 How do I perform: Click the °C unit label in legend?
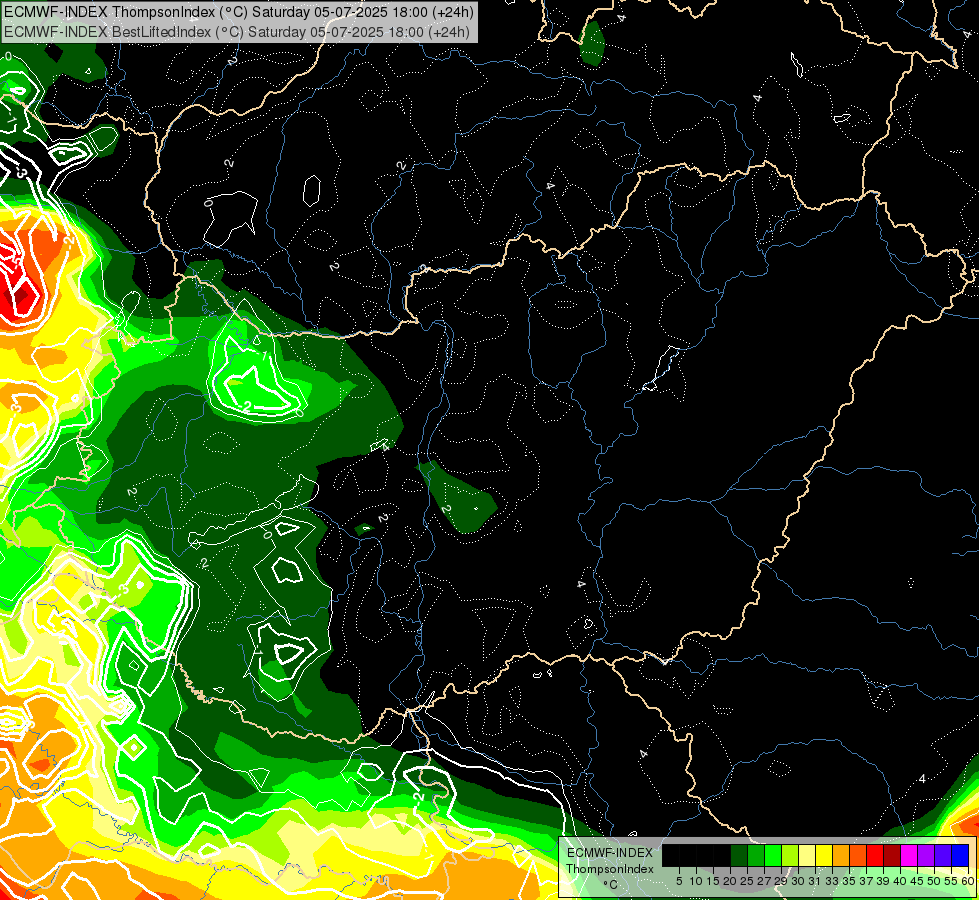[x=611, y=884]
